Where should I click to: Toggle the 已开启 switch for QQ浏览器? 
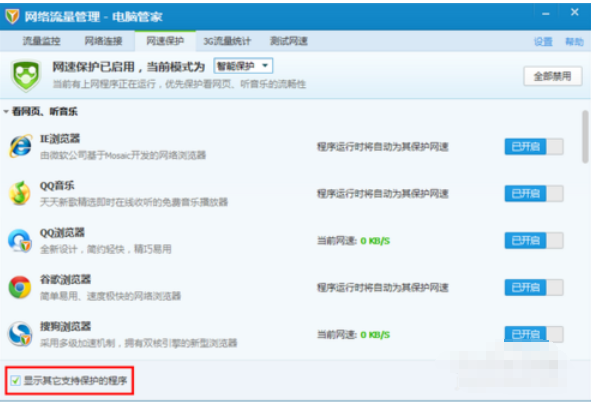pos(534,241)
